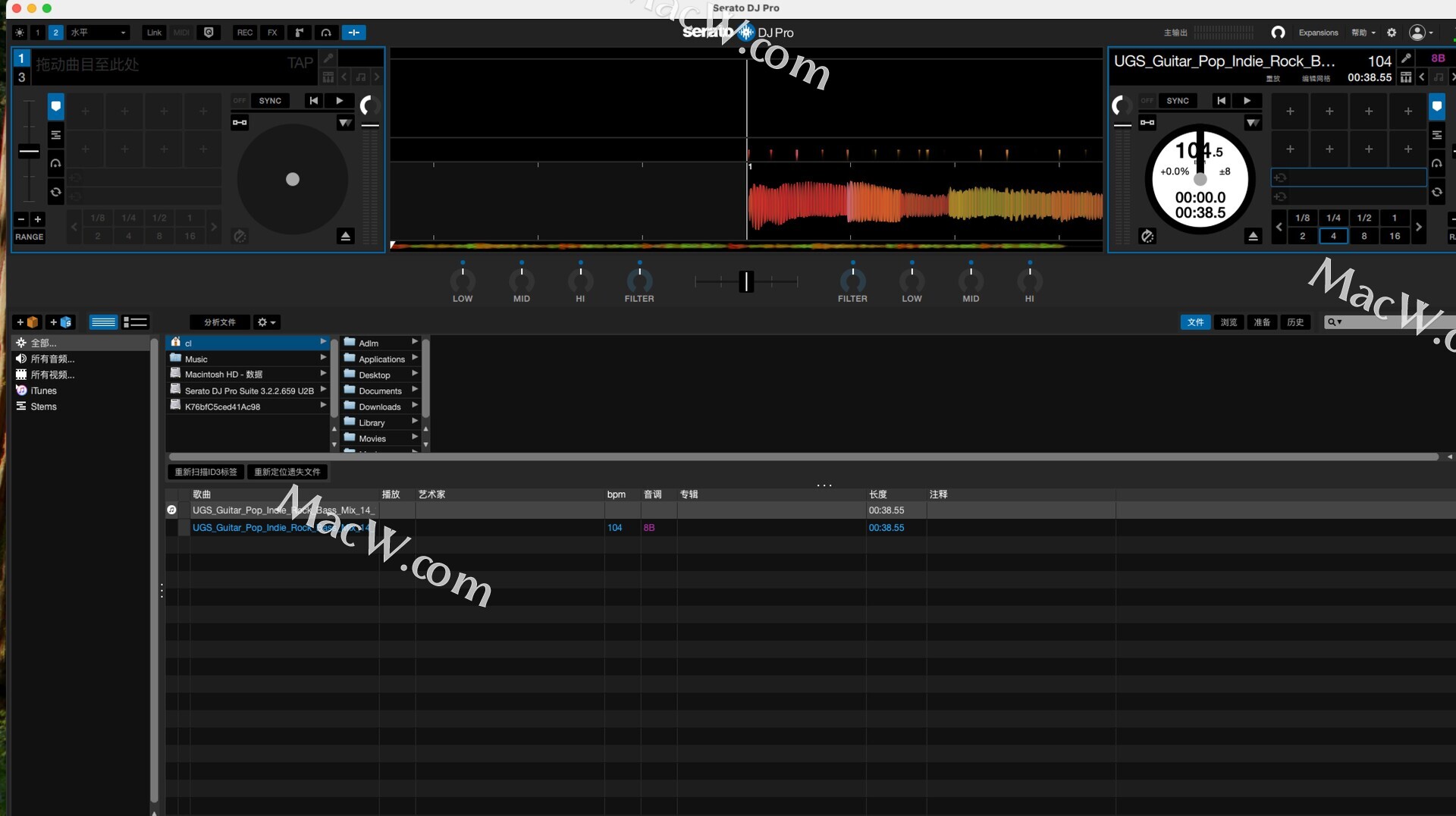Click the right channel FILTER knob

pos(852,281)
